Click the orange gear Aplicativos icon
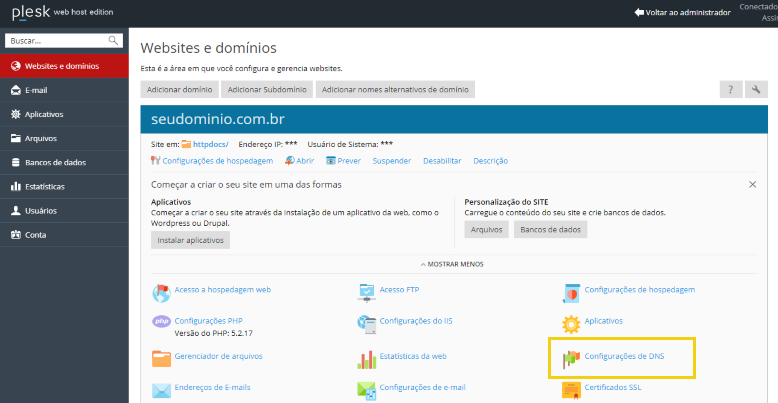 pos(571,325)
